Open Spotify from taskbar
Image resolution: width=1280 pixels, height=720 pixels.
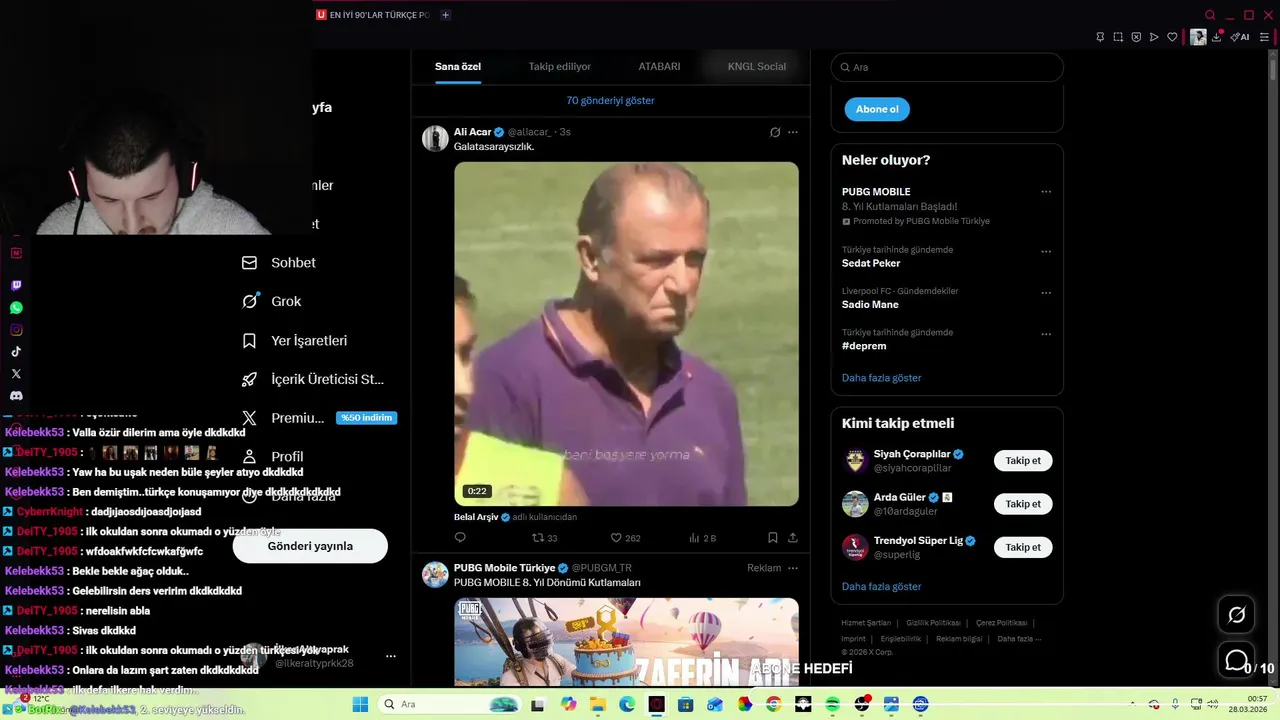833,704
